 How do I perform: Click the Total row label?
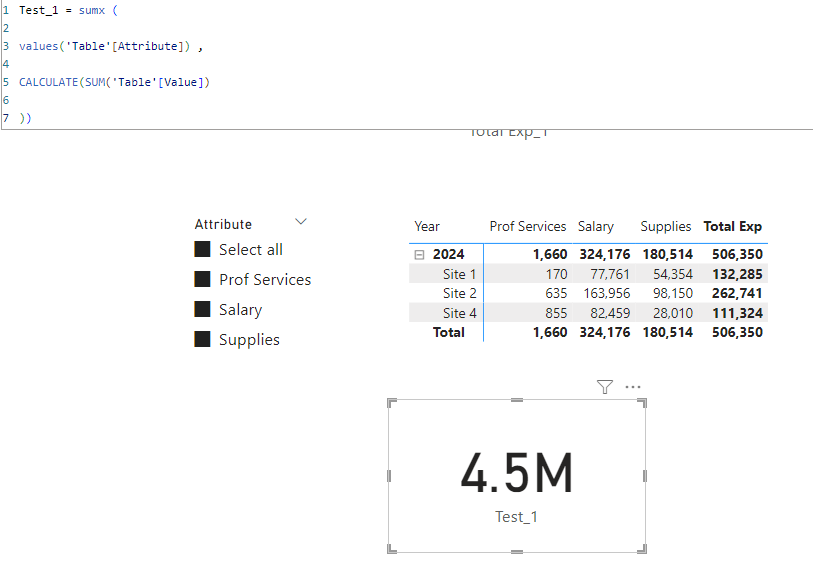(x=448, y=332)
